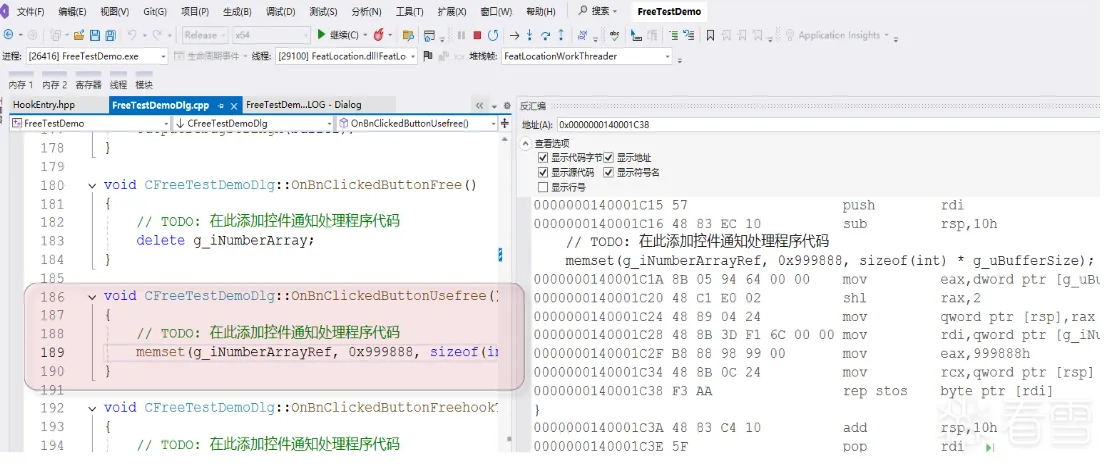Viewport: 1114px width, 476px height.
Task: Open the 帮助(H) menu
Action: (x=541, y=12)
